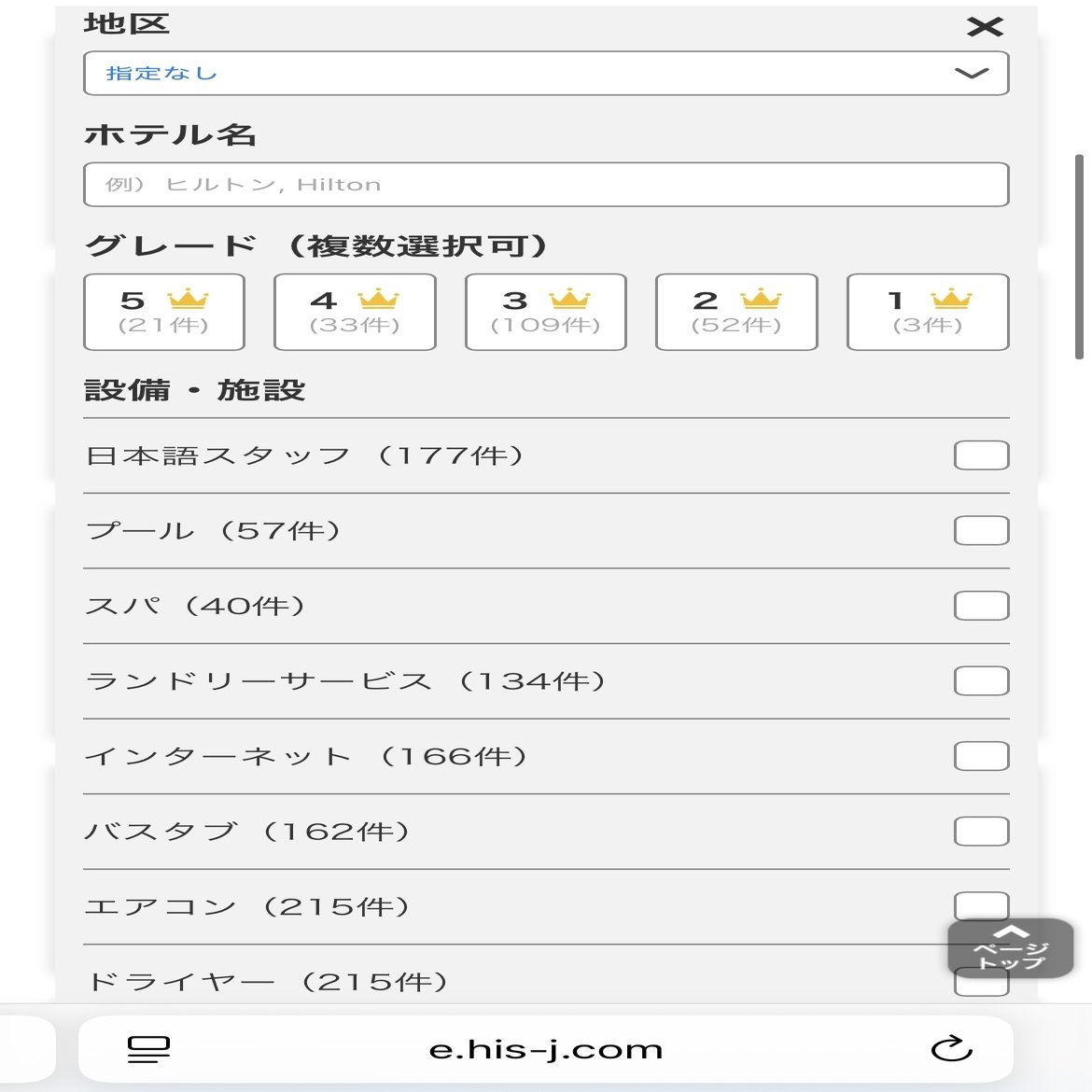
Task: Tap the e.his-j.com address bar
Action: [x=546, y=1049]
